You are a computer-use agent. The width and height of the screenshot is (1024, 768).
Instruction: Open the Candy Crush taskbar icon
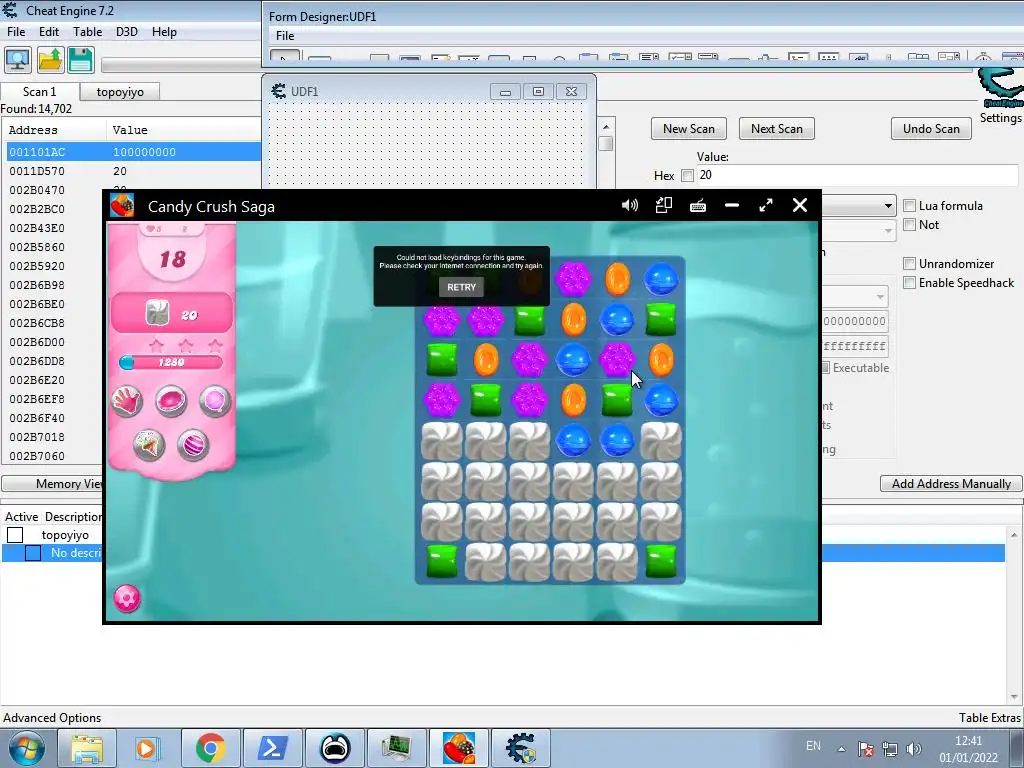(x=459, y=748)
